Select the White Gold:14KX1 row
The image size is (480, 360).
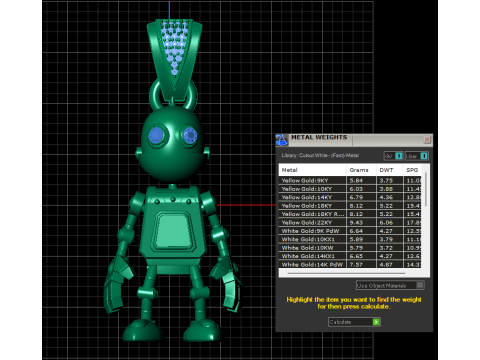(350, 256)
